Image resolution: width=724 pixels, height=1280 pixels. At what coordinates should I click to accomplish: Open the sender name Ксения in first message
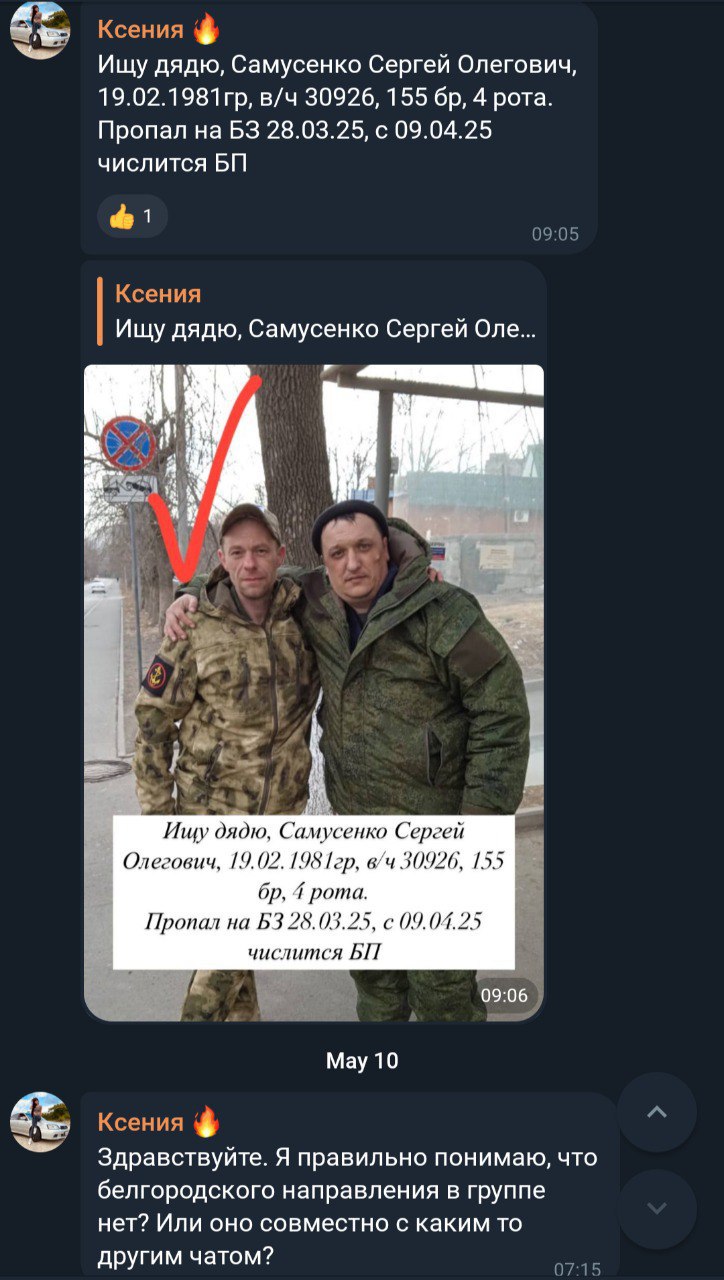[x=141, y=29]
